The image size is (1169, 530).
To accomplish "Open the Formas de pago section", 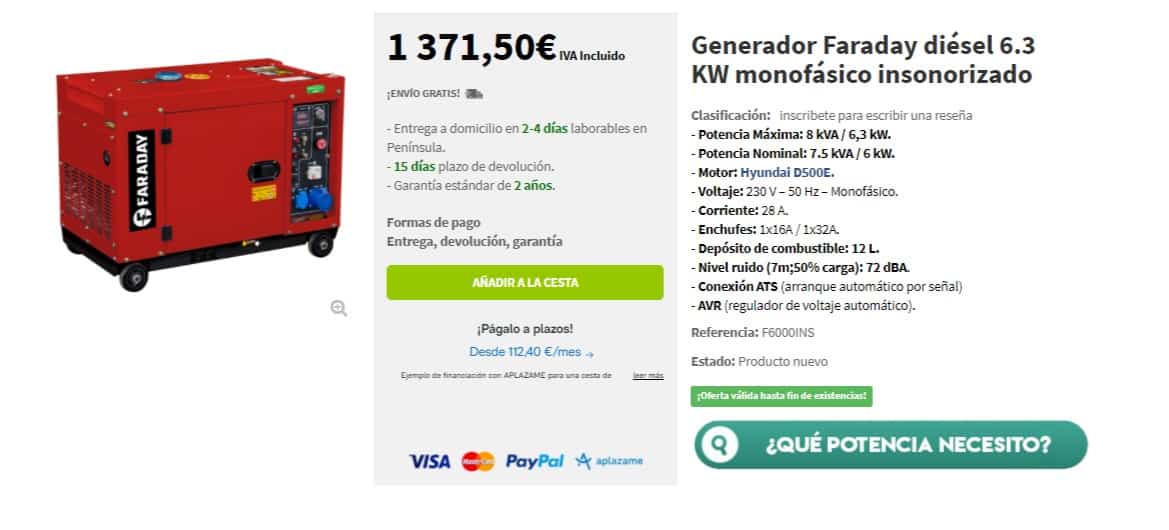I will click(434, 222).
